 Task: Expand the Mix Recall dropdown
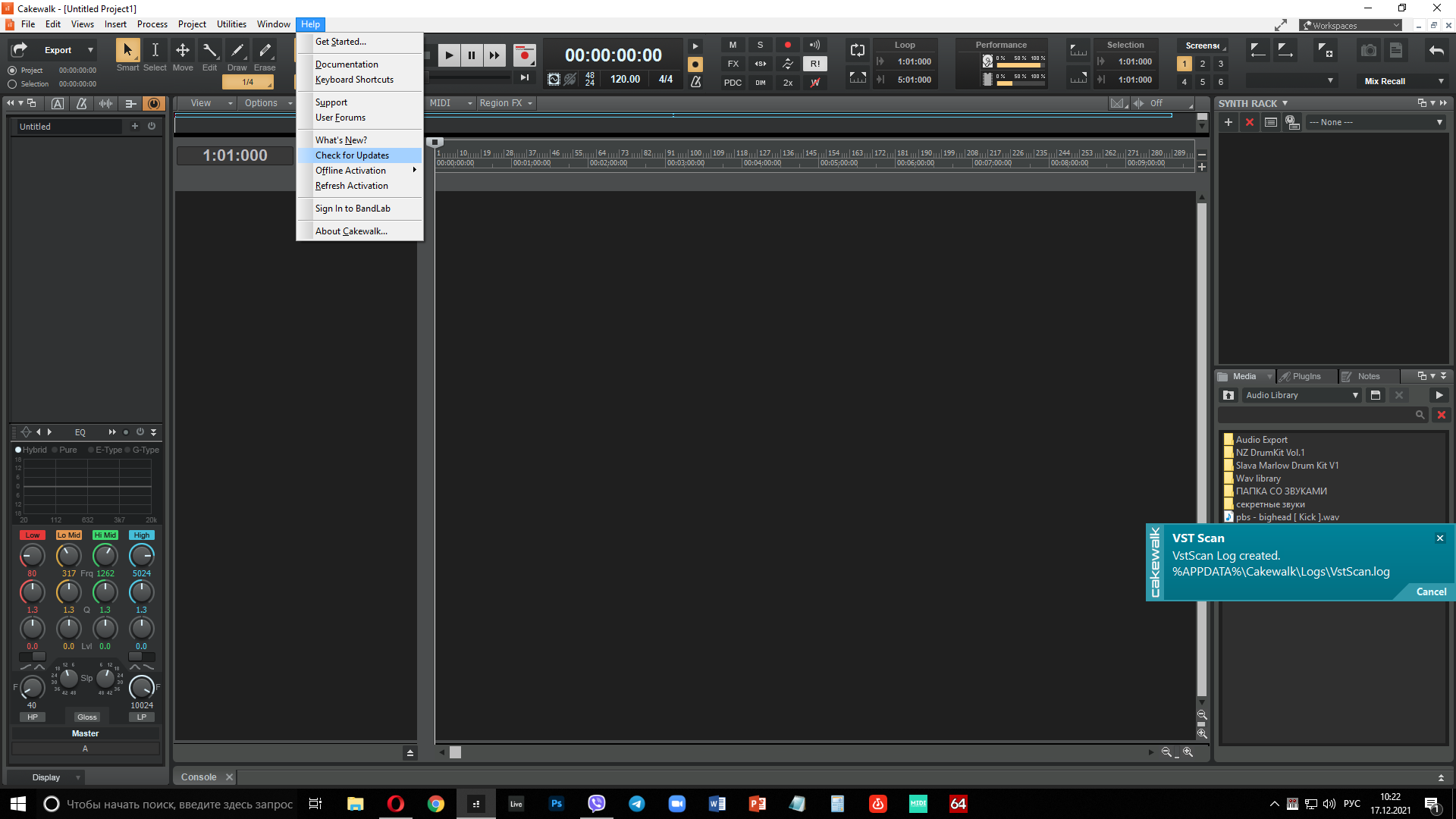pyautogui.click(x=1440, y=81)
